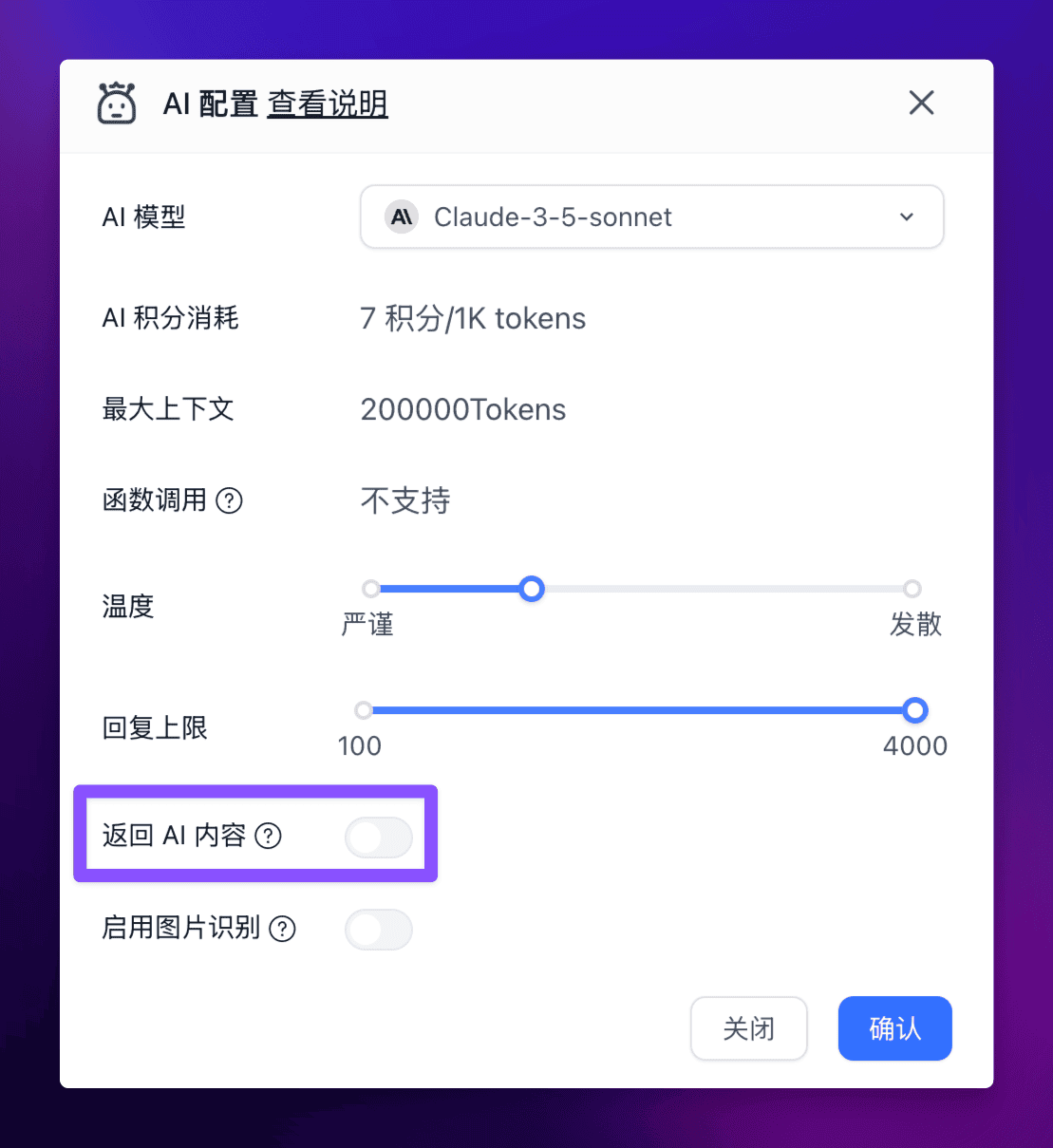Click the chevron arrow in the model selector
1053x1148 pixels.
pos(907,216)
